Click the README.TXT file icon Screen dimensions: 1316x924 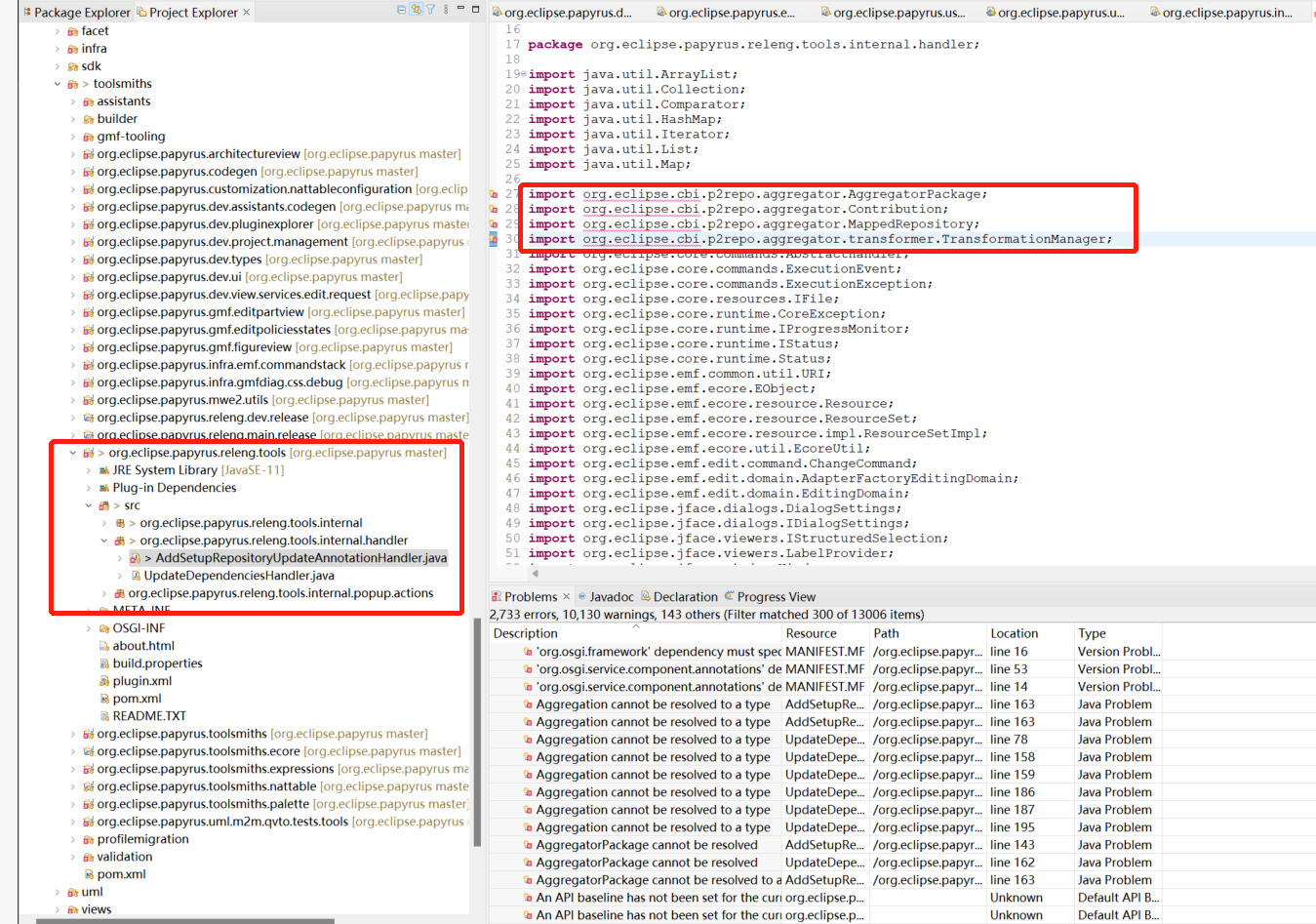tap(104, 716)
